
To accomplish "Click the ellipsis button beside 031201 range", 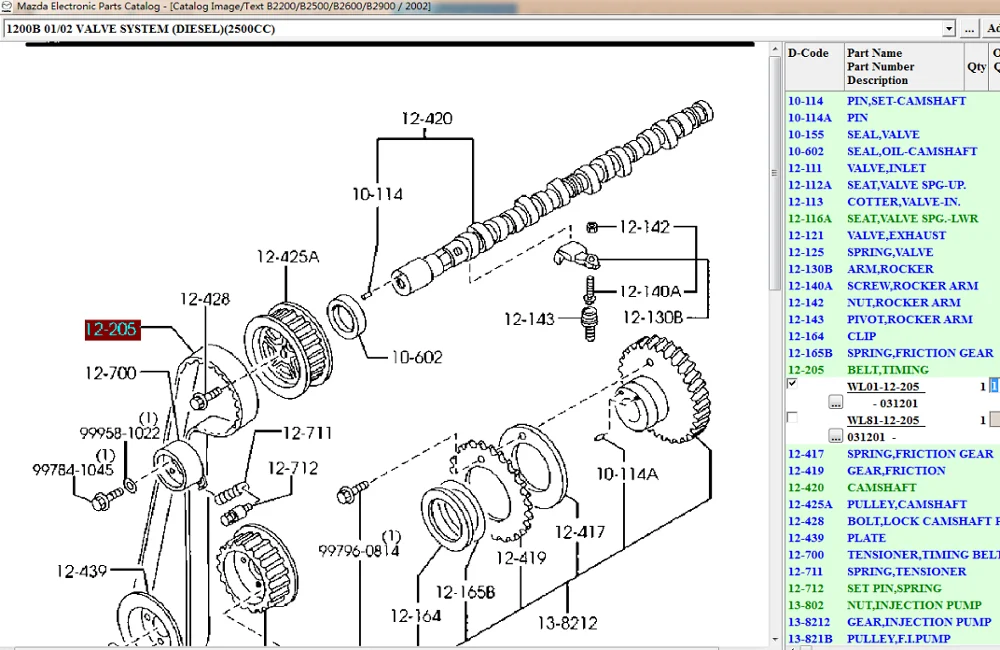I will coord(836,435).
